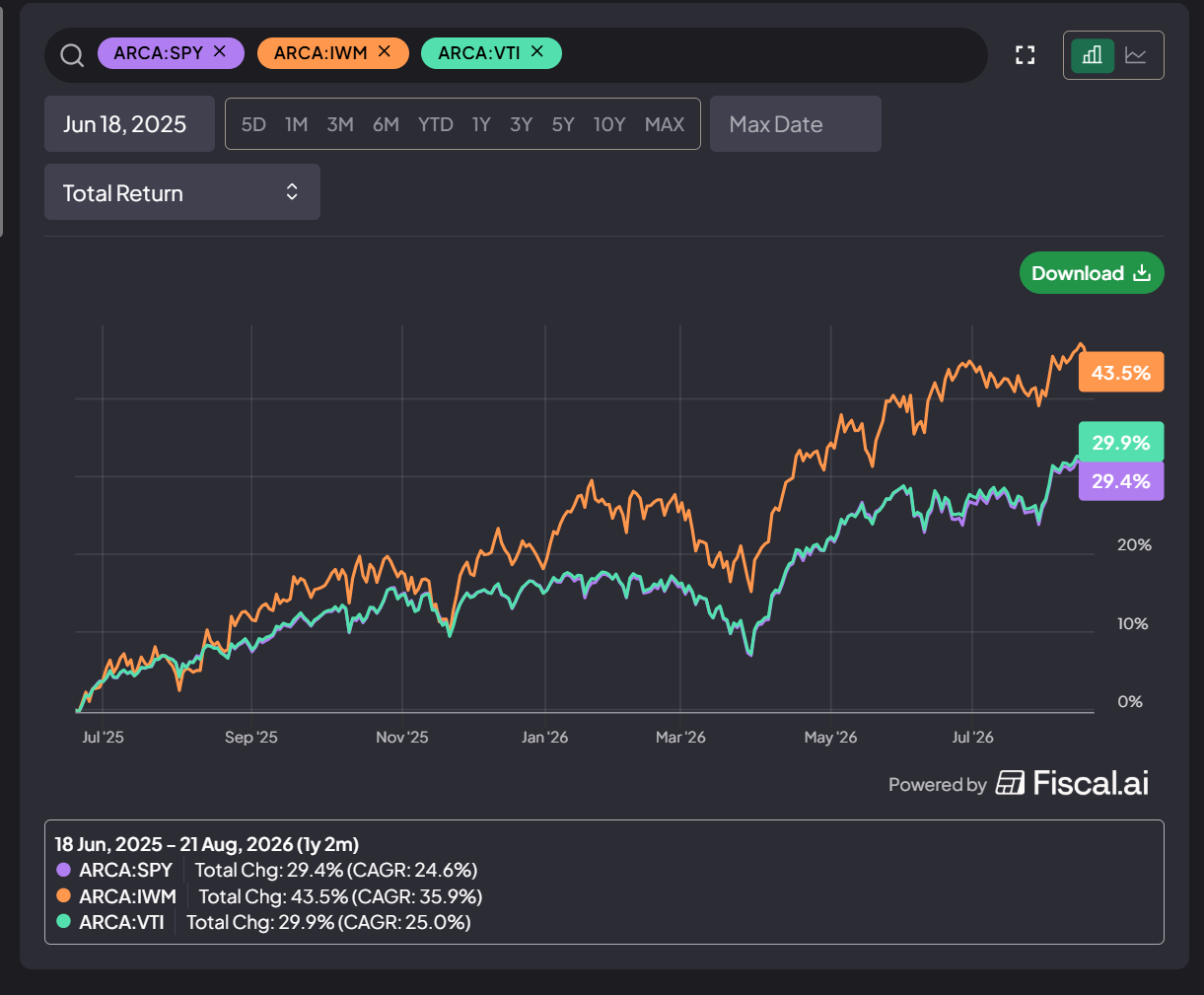Click the purple ARCA:SPY legend dot
Viewport: 1204px width, 995px height.
64,870
